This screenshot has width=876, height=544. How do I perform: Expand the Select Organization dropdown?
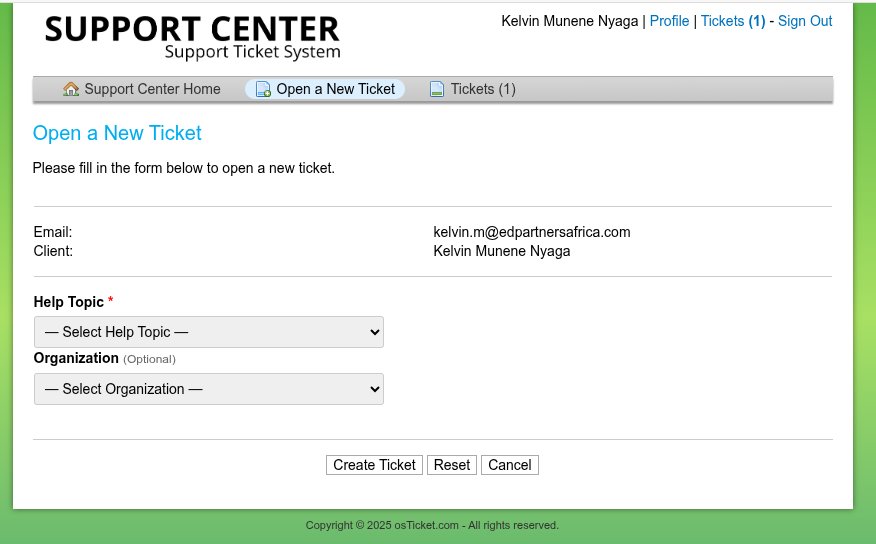(209, 389)
